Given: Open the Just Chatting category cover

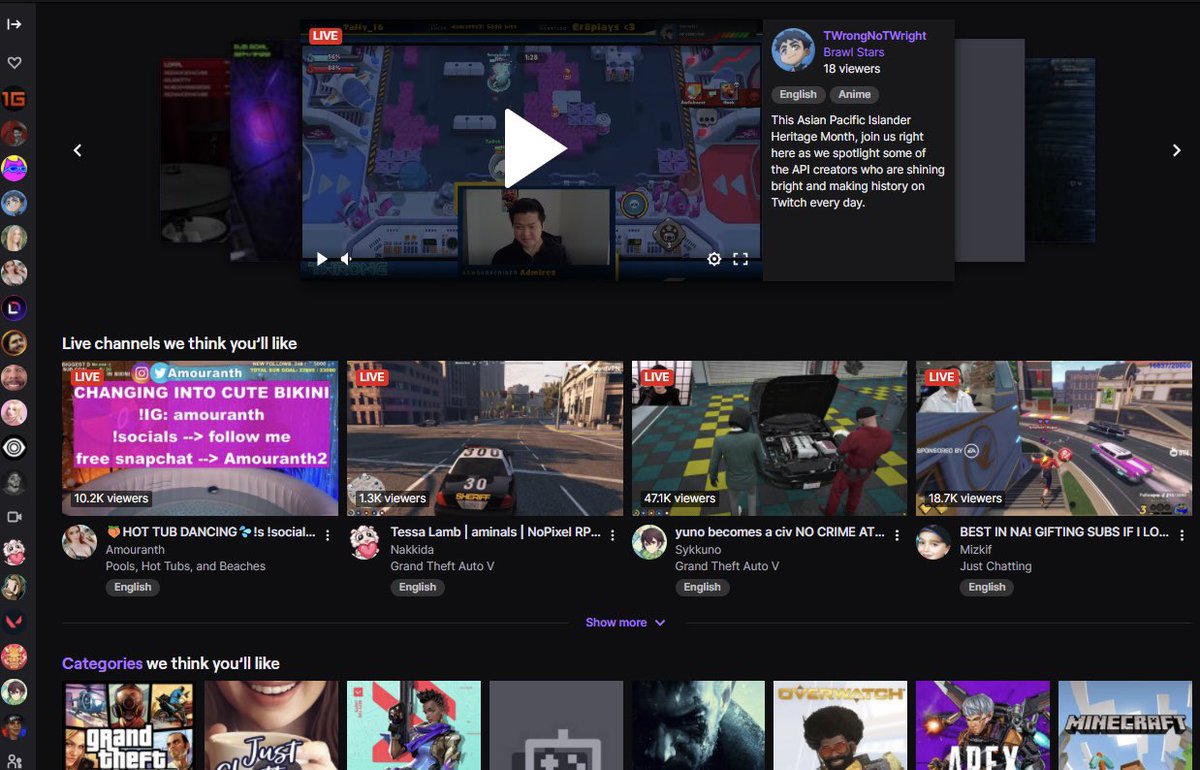Looking at the screenshot, I should tap(271, 726).
